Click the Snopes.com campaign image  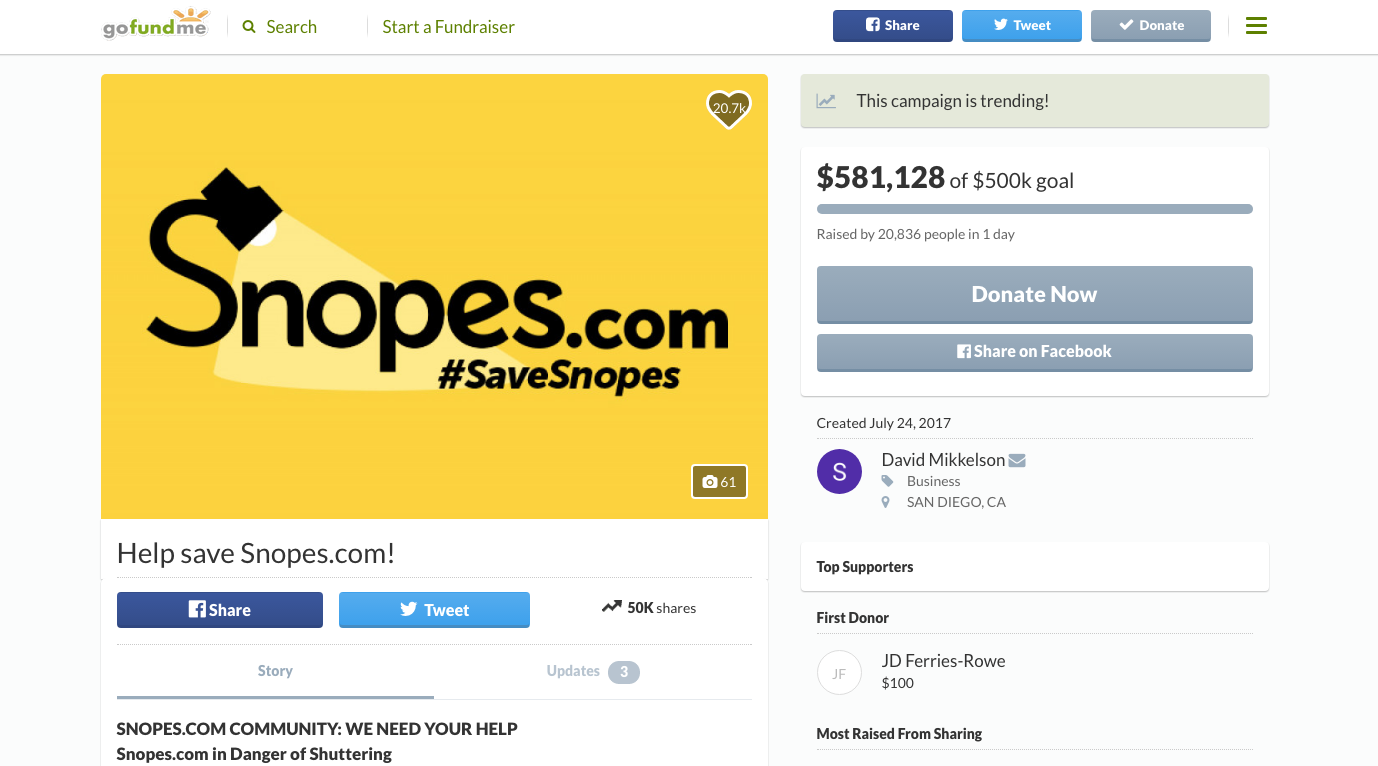coord(434,296)
